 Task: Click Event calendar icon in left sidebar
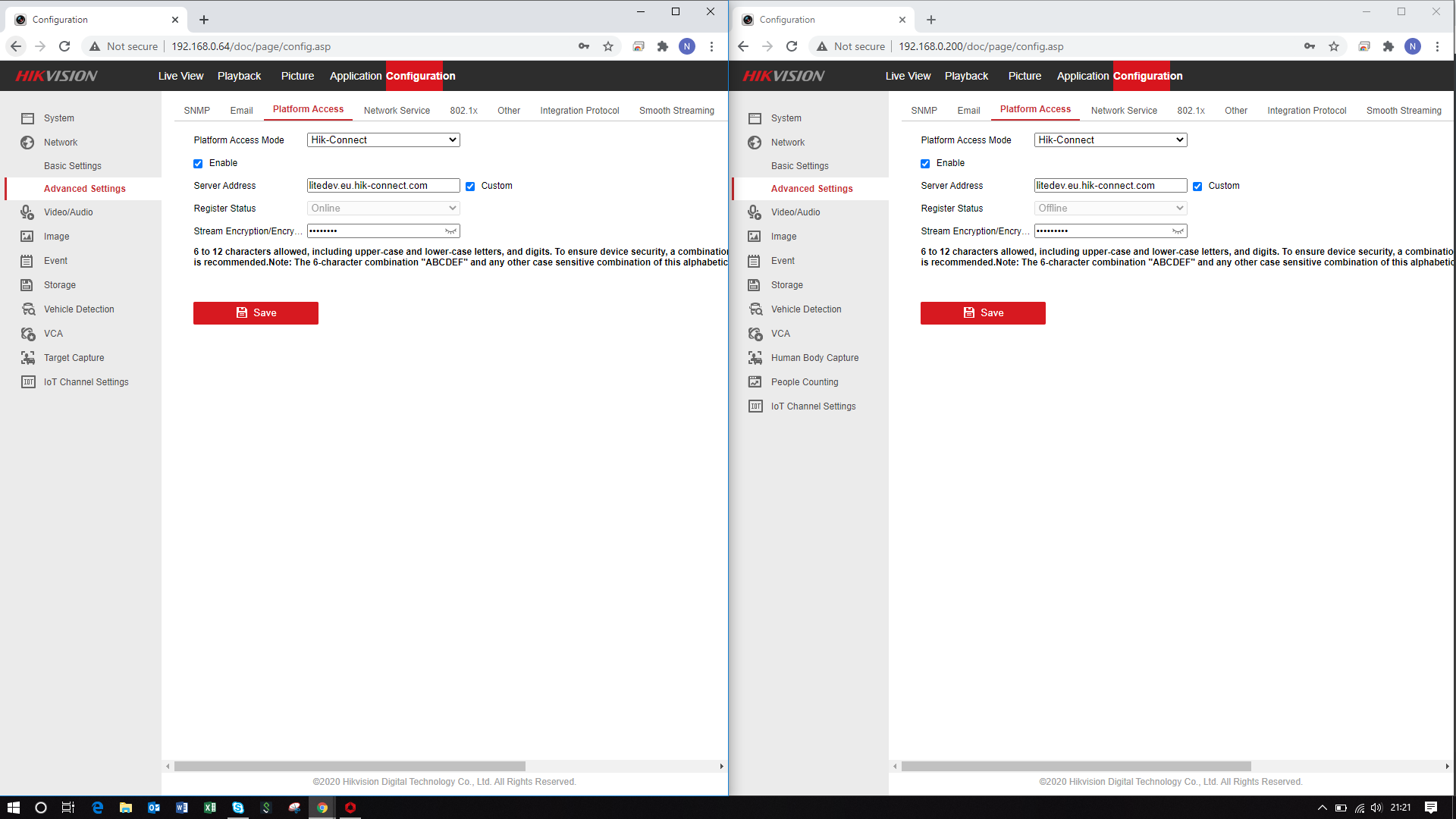point(27,261)
